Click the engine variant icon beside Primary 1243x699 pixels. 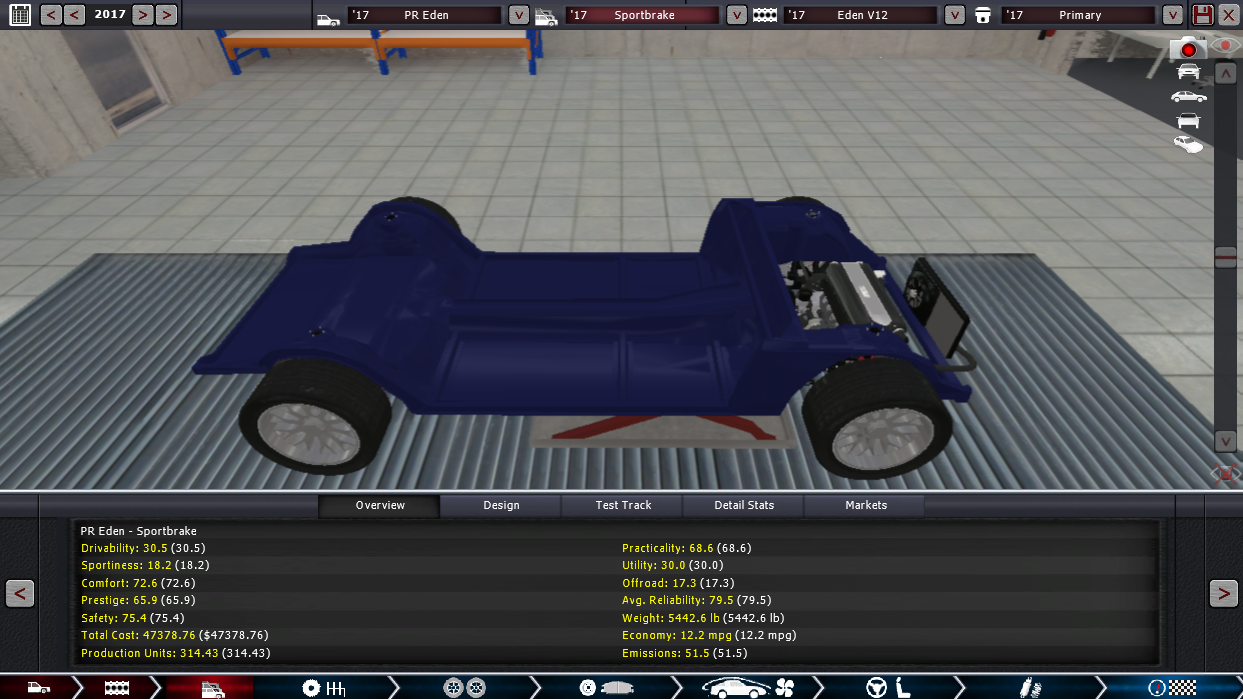[x=984, y=16]
